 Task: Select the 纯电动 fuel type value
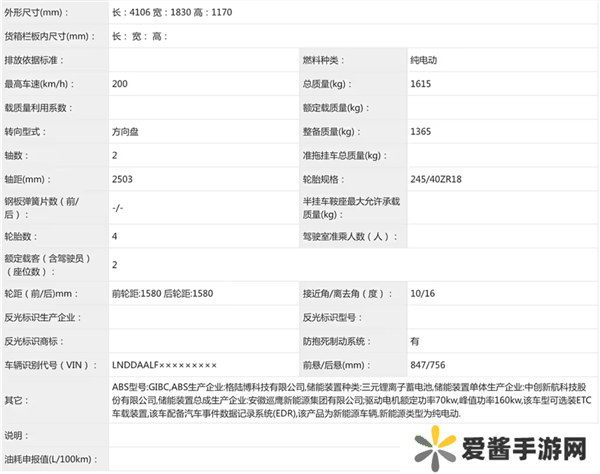(x=424, y=62)
